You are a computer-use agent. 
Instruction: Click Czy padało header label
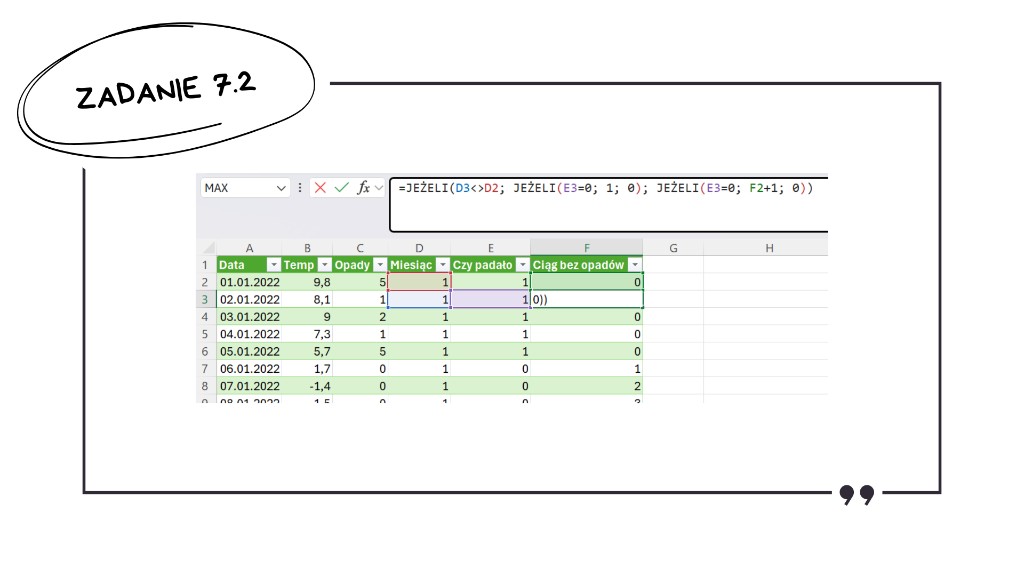(483, 265)
